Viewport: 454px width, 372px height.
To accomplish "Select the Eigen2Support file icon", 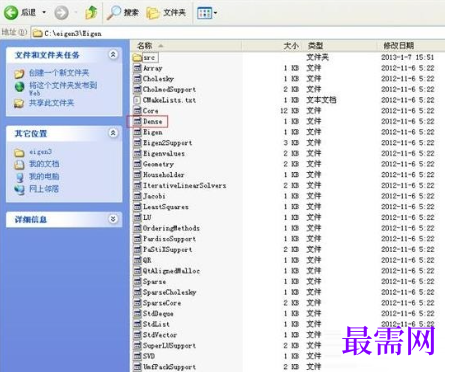I will (x=137, y=143).
